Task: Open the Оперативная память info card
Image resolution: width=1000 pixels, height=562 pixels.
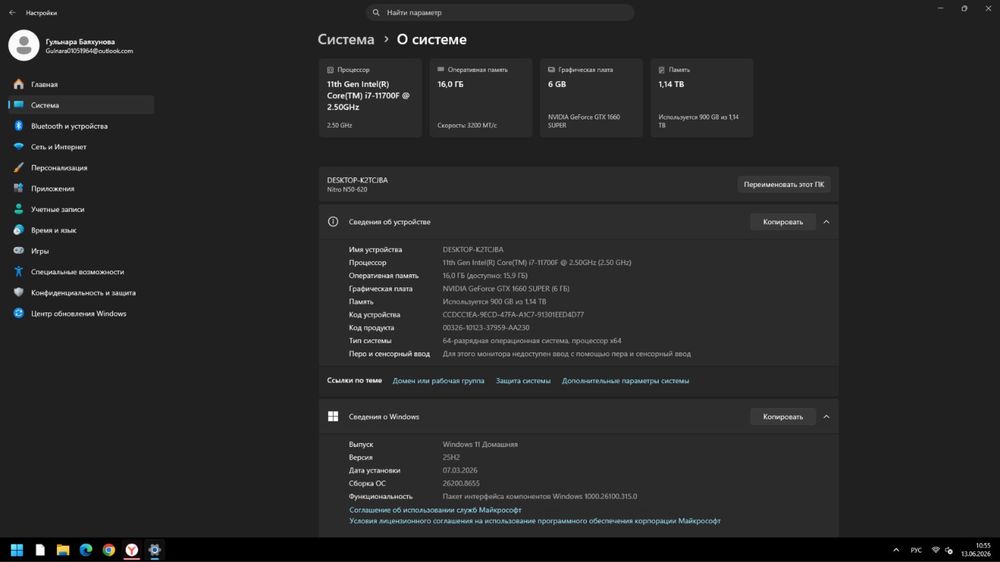Action: click(480, 98)
